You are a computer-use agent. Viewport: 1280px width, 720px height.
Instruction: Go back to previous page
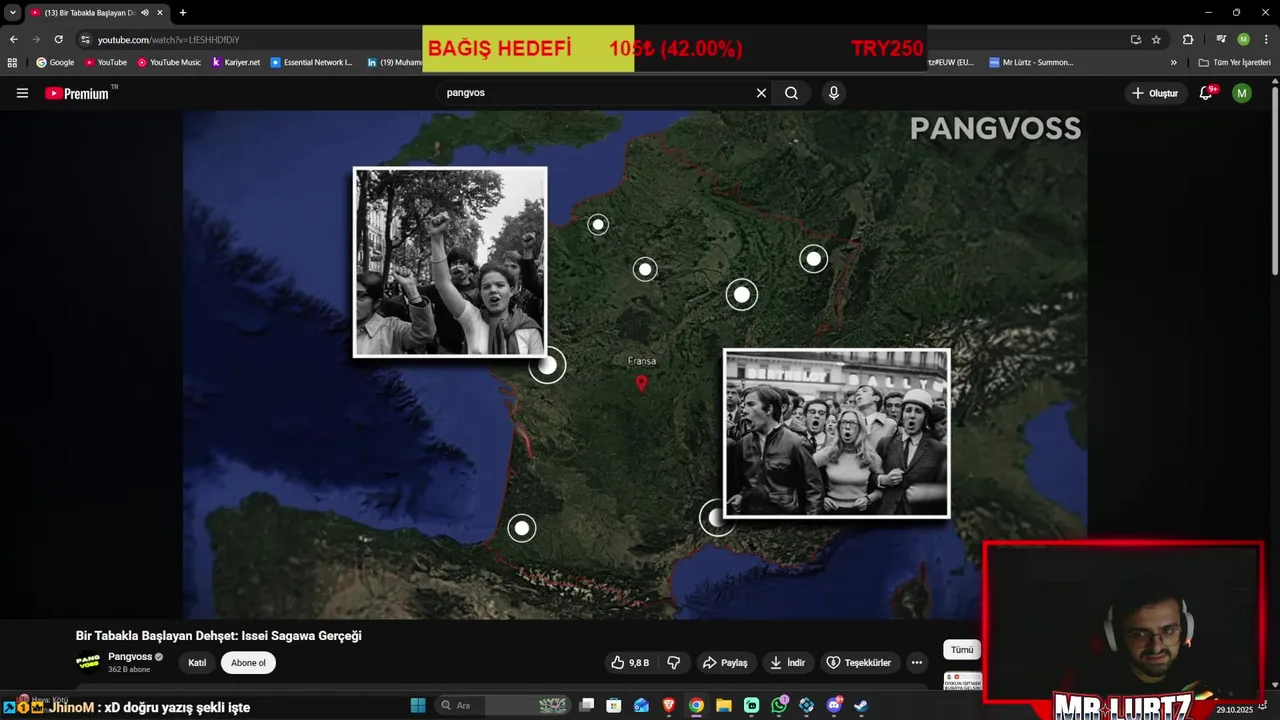pyautogui.click(x=13, y=39)
